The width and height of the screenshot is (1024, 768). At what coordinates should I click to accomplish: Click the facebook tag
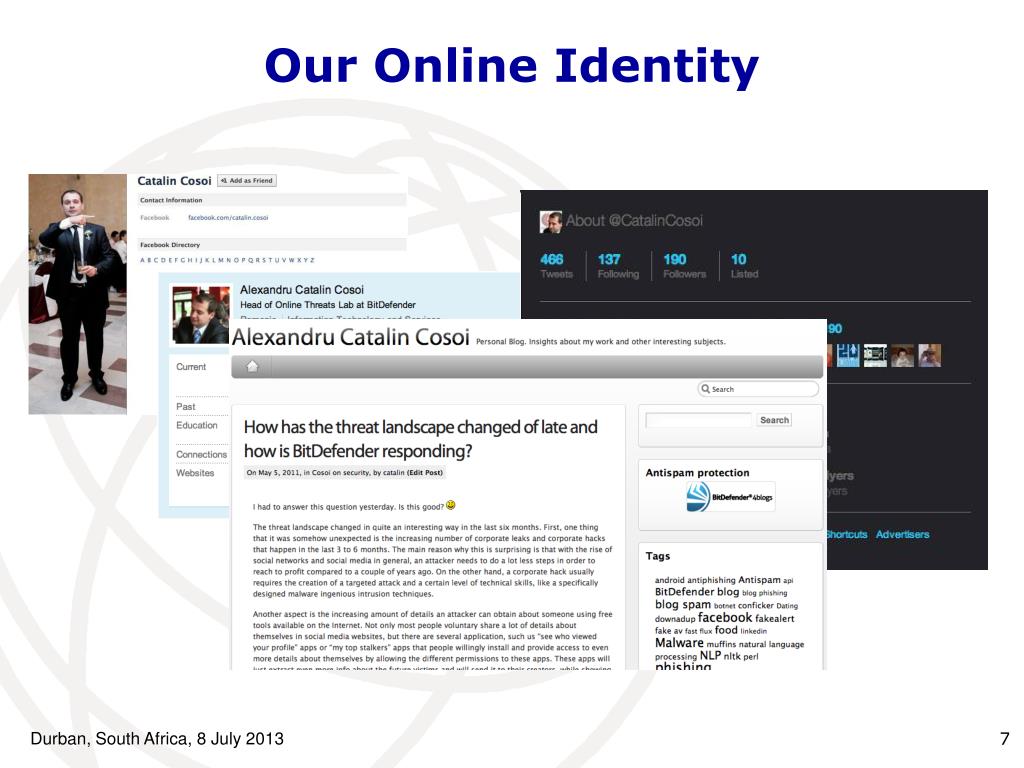point(725,617)
